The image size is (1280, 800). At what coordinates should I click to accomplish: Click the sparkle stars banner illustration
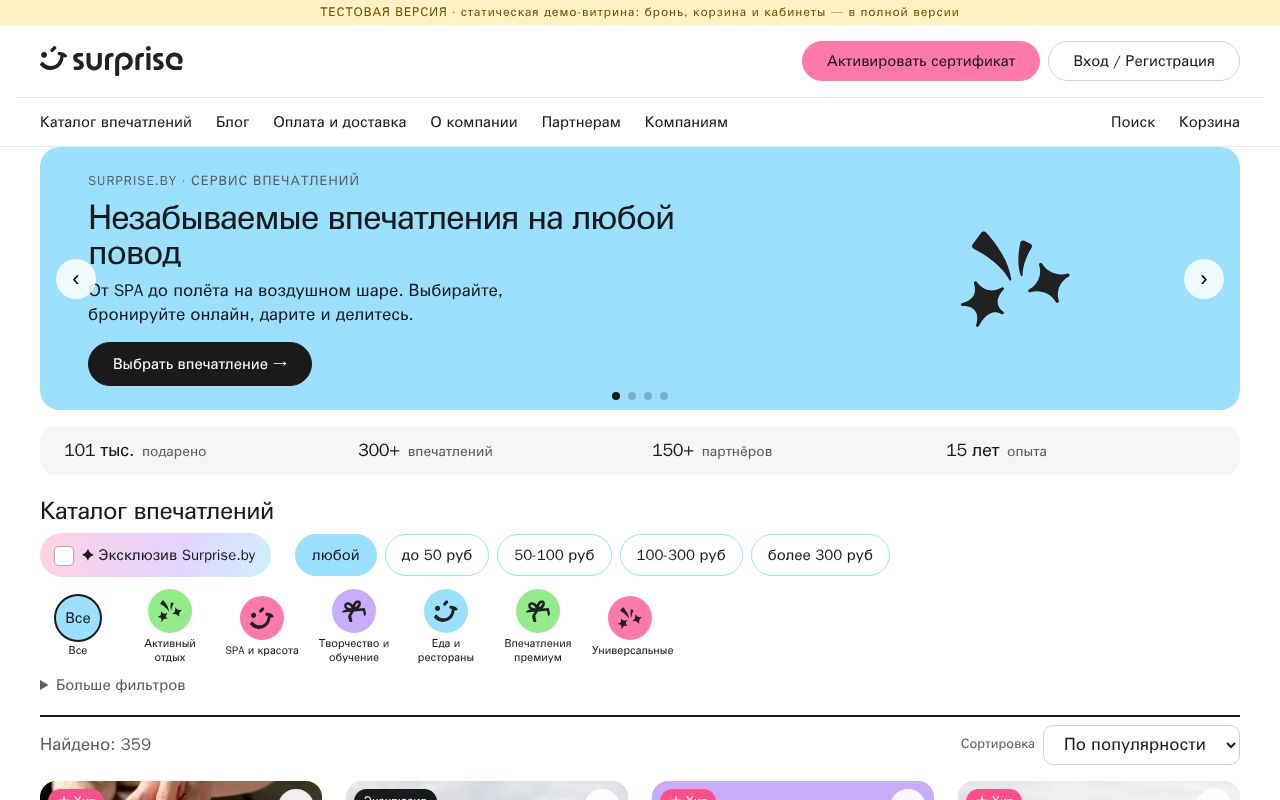coord(1014,278)
